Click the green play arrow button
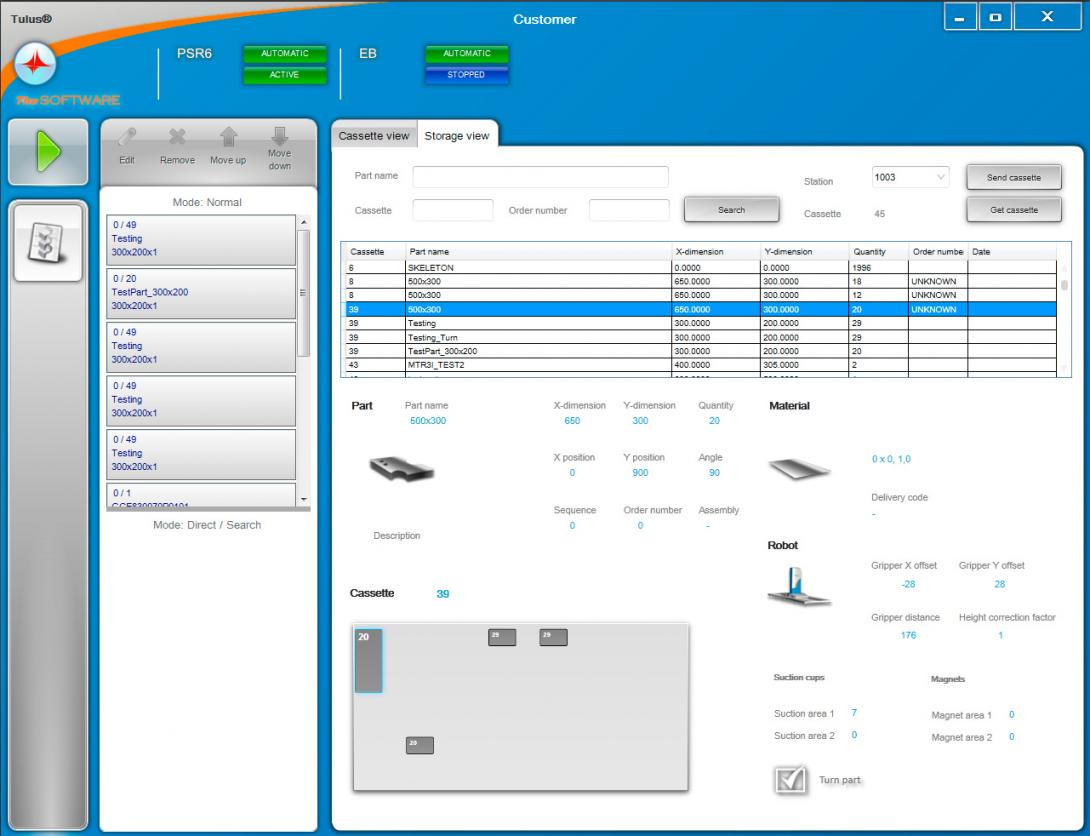Viewport: 1090px width, 836px height. (x=50, y=152)
